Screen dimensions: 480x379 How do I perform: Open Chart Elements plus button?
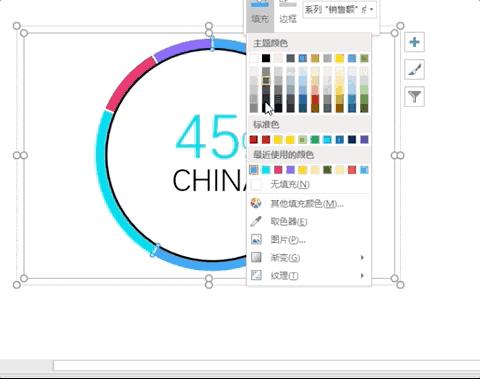tap(414, 42)
